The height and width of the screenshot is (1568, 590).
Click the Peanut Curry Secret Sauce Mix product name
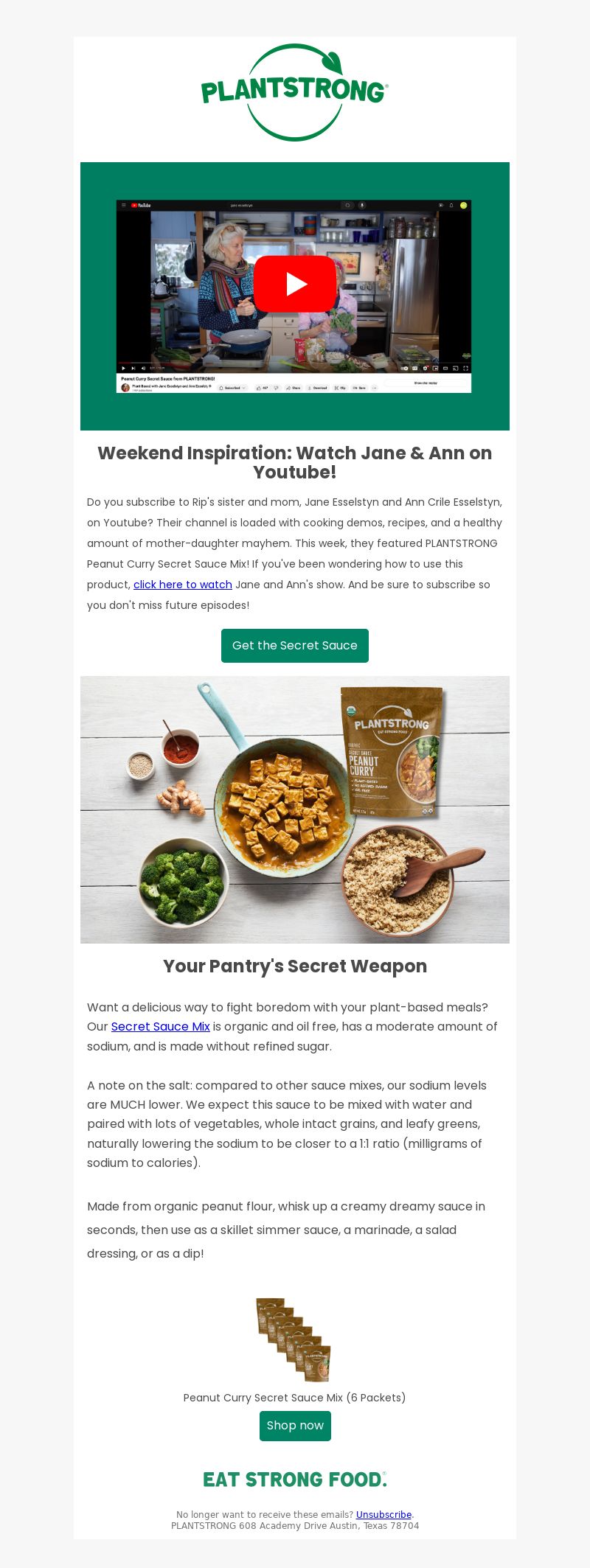click(295, 1398)
